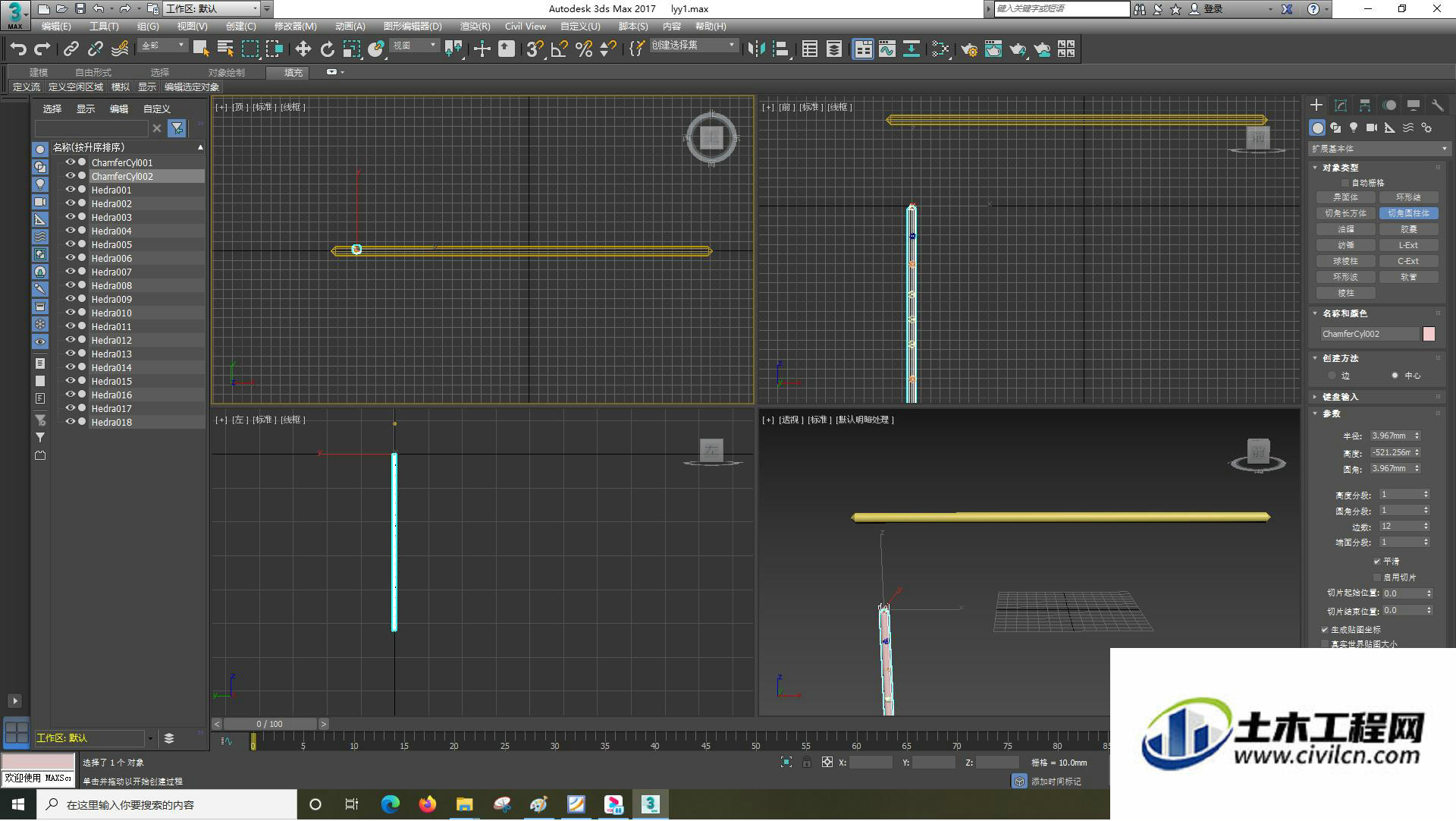This screenshot has width=1456, height=821.
Task: Click the 0 / 100 time slider
Action: tap(270, 725)
